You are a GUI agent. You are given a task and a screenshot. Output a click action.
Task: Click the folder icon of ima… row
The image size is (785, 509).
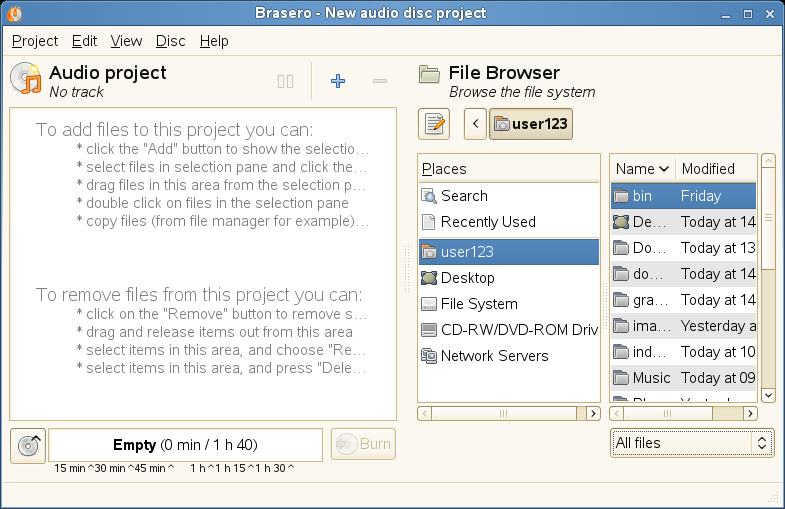click(x=621, y=326)
